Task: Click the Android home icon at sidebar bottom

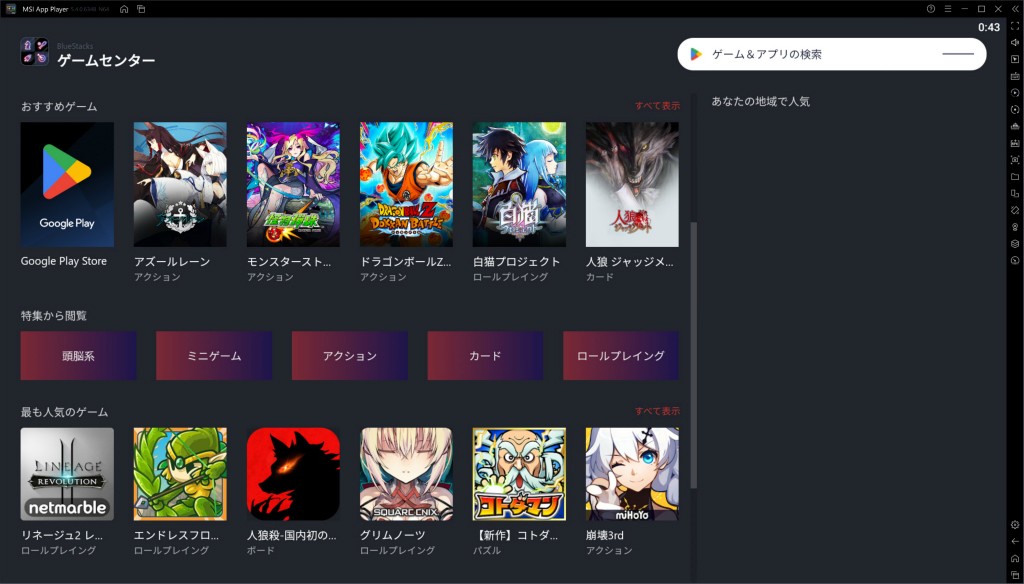Action: [x=1015, y=559]
